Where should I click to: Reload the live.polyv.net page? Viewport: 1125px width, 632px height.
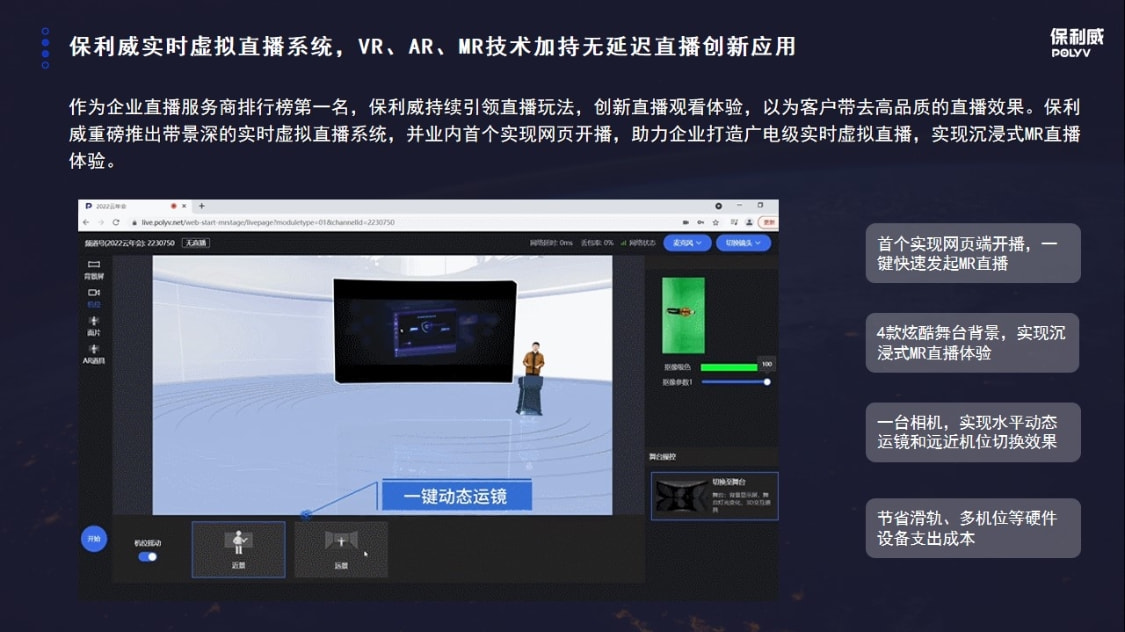116,222
